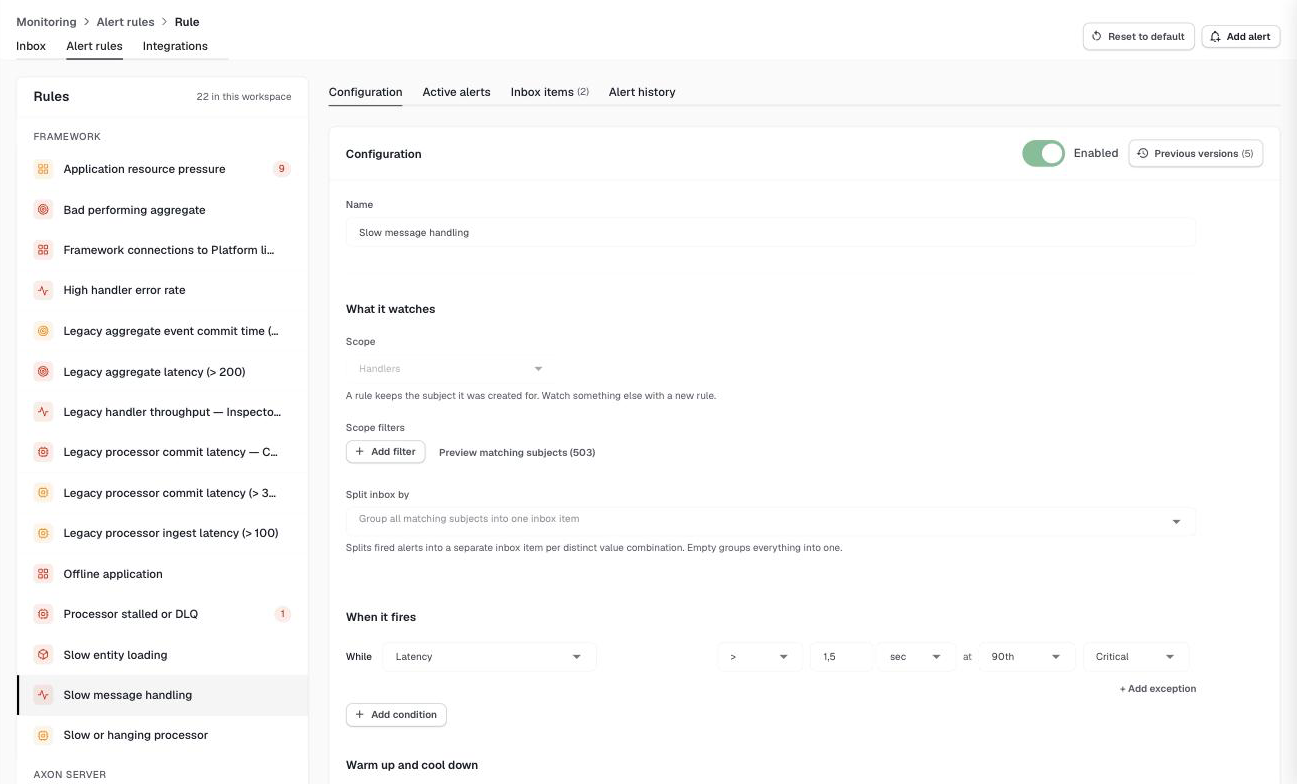Screen dimensions: 1297x784
Task: Click Preview matching subjects (503)
Action: coord(517,453)
